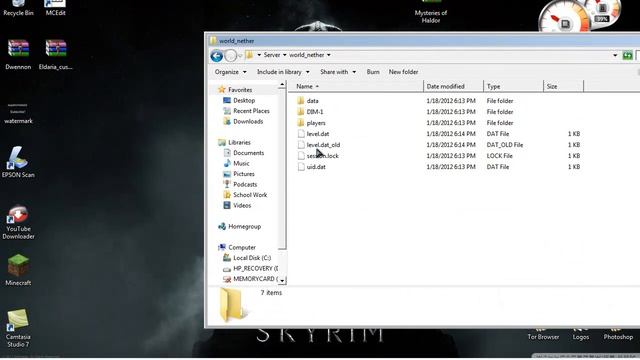This screenshot has height=360, width=640.
Task: Open the EPSON Scan shortcut
Action: [18, 162]
